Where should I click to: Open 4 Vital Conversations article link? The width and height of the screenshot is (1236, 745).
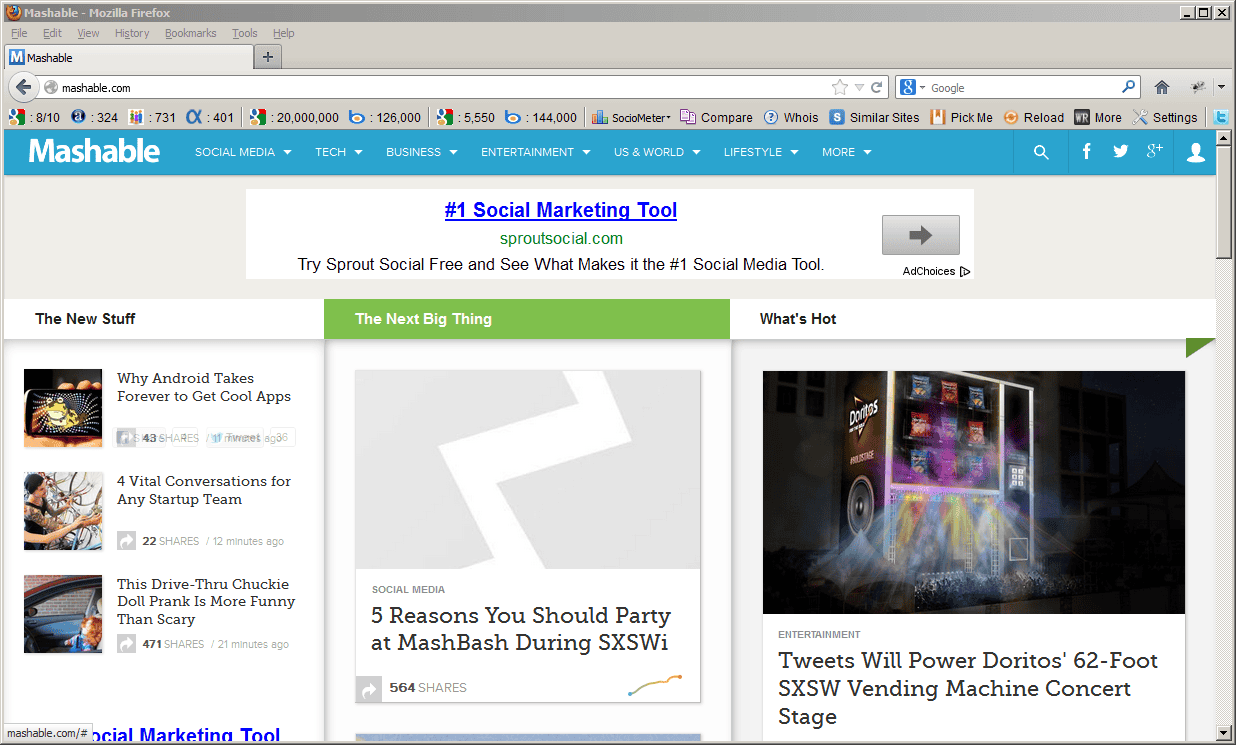[204, 490]
